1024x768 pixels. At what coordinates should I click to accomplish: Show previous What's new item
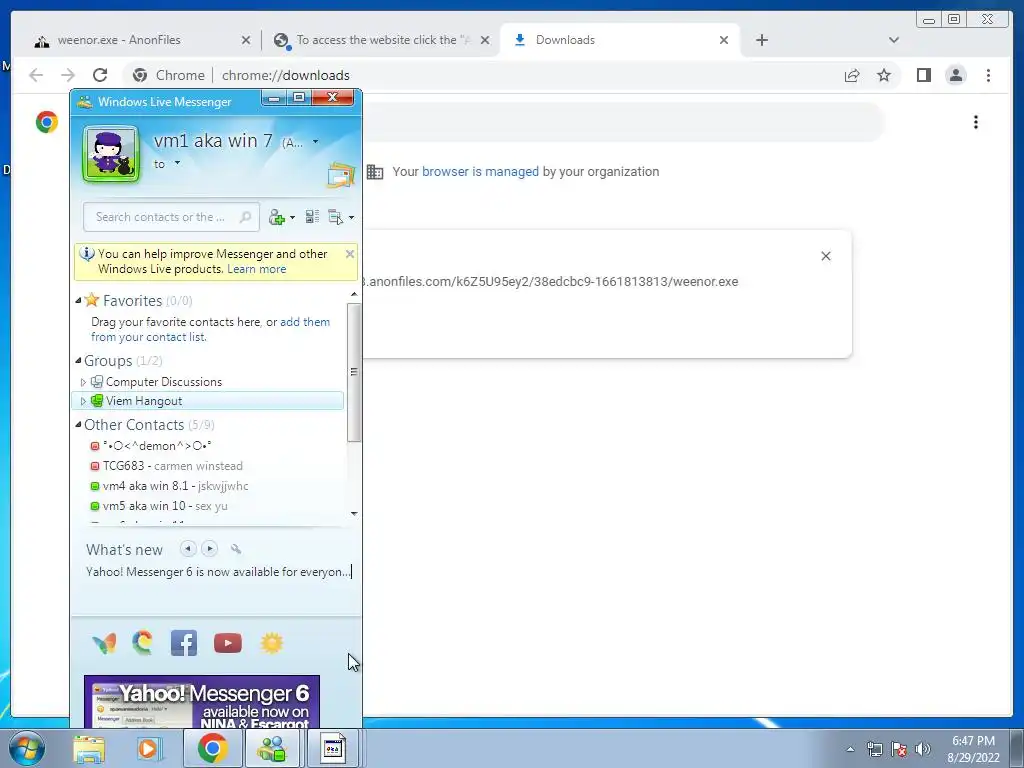point(188,549)
